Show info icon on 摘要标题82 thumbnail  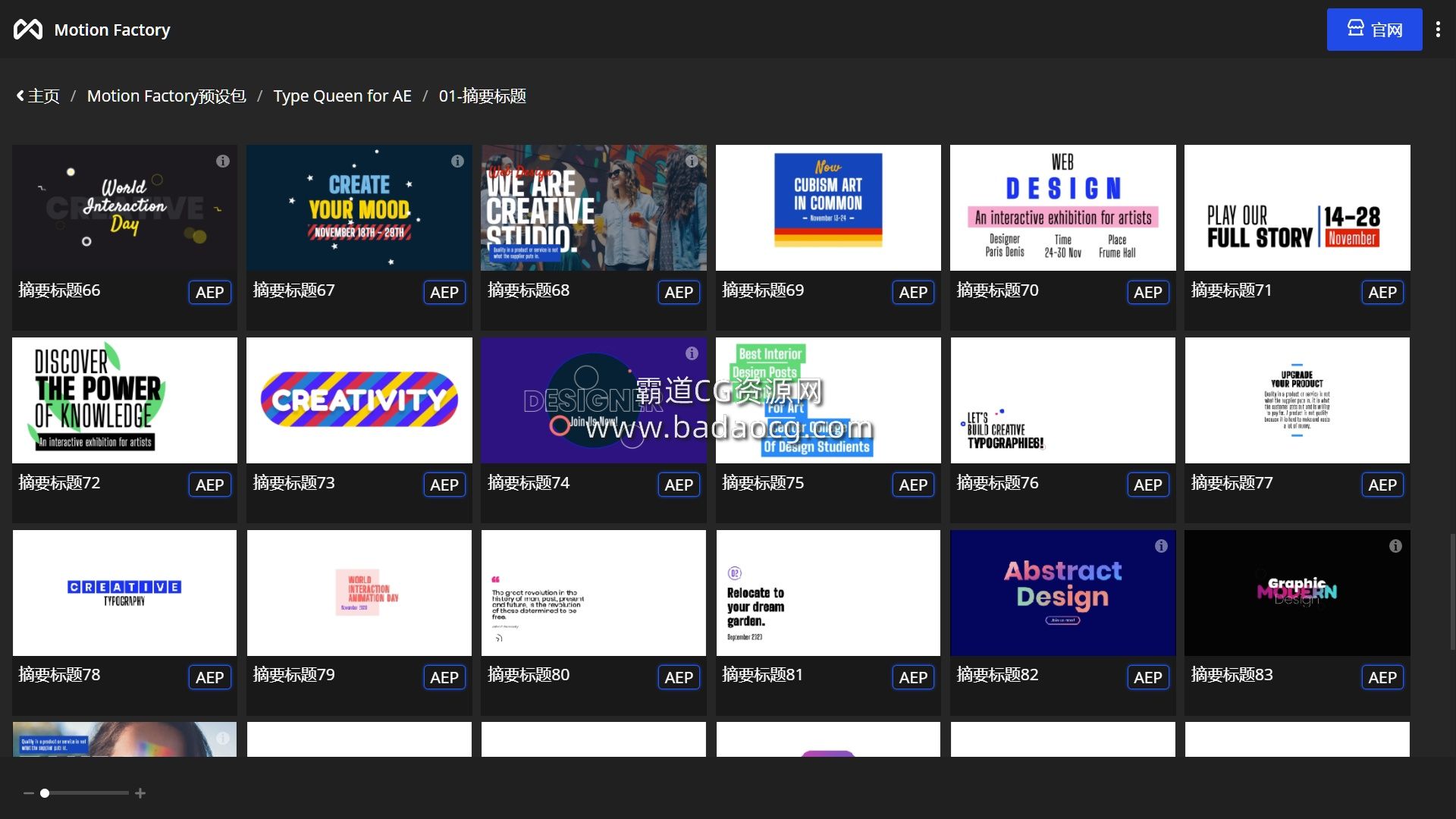(x=1161, y=546)
